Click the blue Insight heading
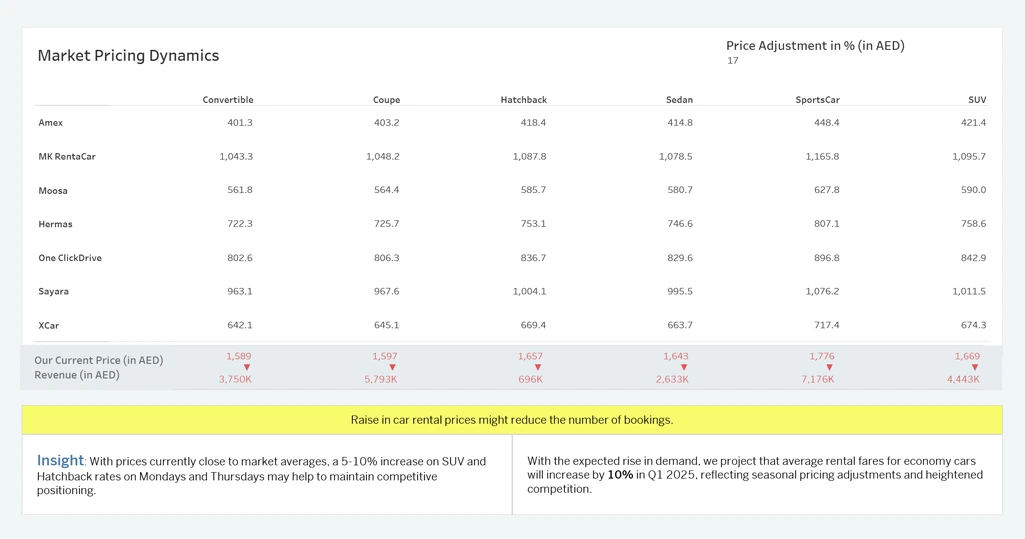Screen dimensions: 1025x539 pyautogui.click(x=60, y=460)
